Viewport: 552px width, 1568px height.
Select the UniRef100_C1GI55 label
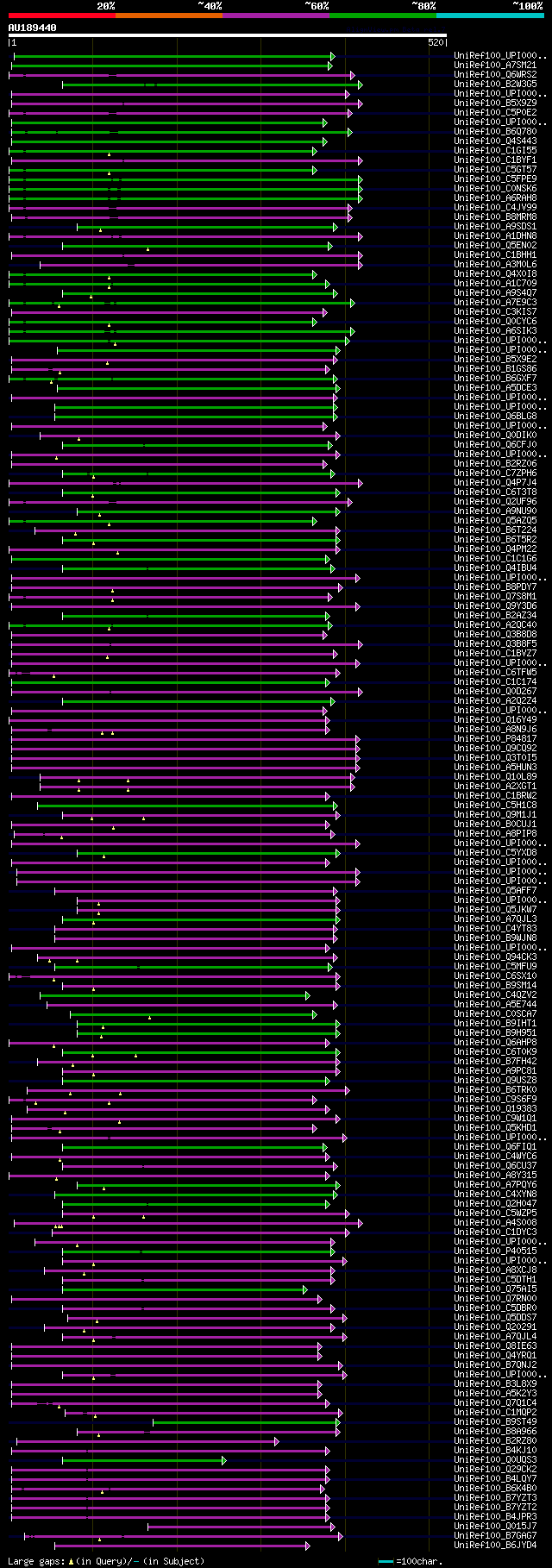coord(495,151)
